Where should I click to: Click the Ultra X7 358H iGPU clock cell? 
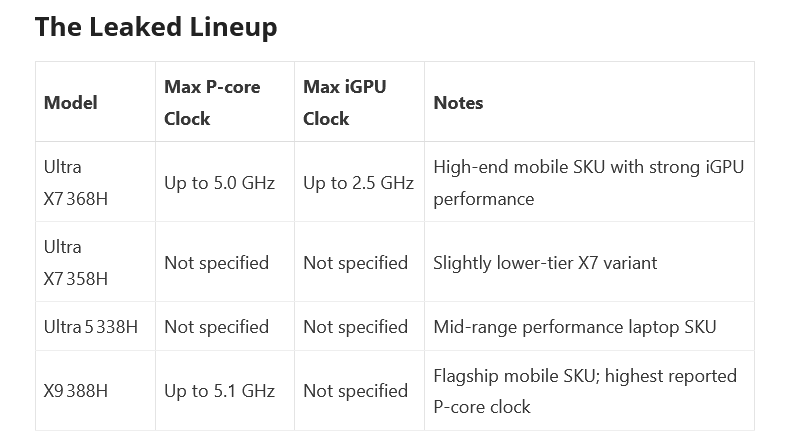[x=355, y=263]
